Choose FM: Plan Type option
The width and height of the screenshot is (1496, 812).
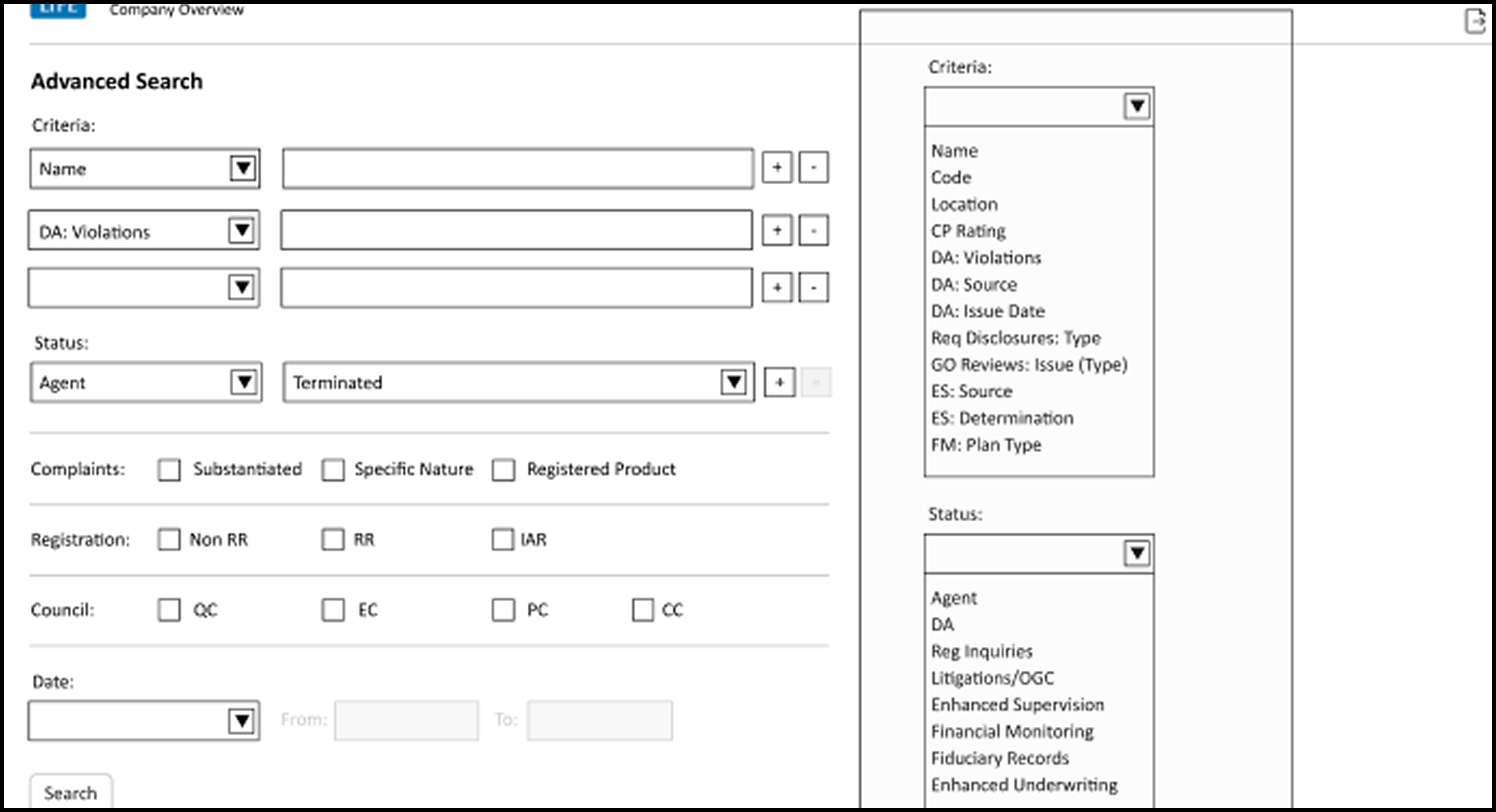[986, 445]
